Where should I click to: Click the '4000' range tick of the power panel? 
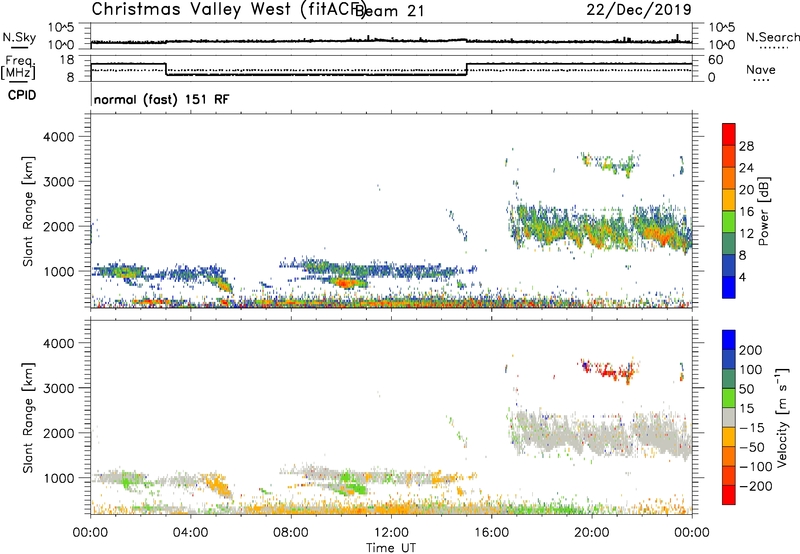click(x=59, y=137)
